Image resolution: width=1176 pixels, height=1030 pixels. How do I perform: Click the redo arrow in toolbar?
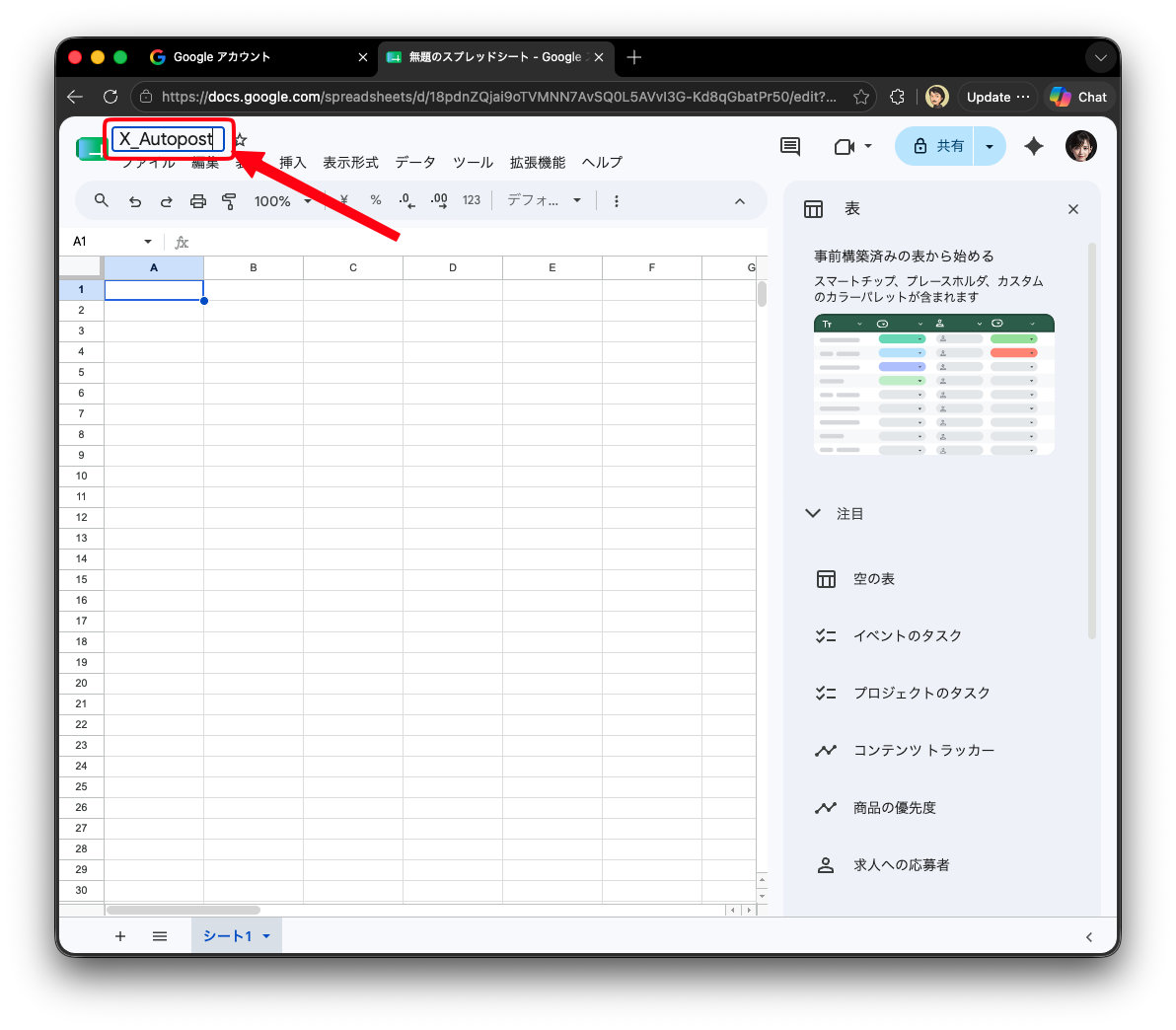pyautogui.click(x=167, y=201)
